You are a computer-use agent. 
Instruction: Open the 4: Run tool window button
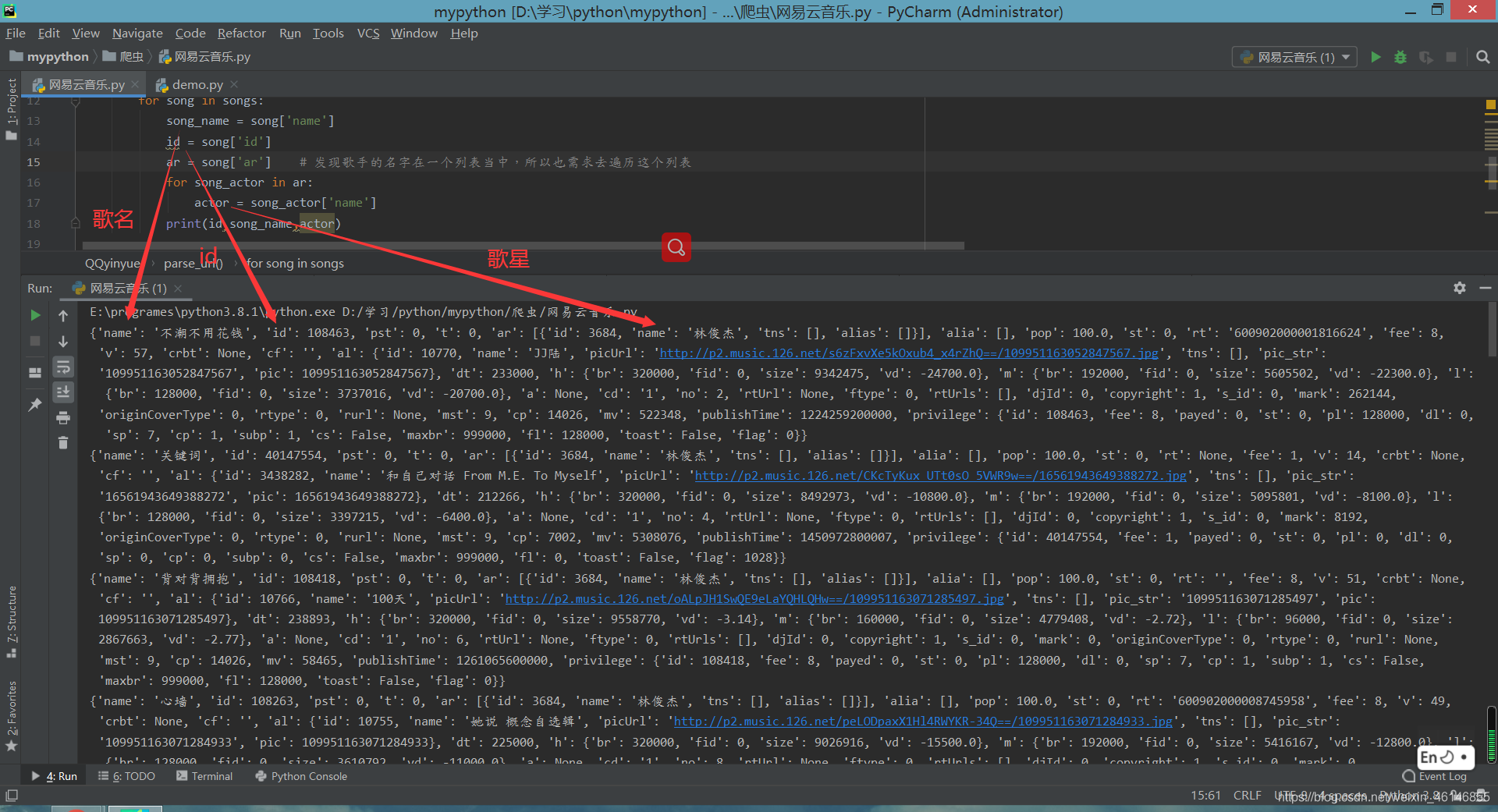tap(54, 776)
